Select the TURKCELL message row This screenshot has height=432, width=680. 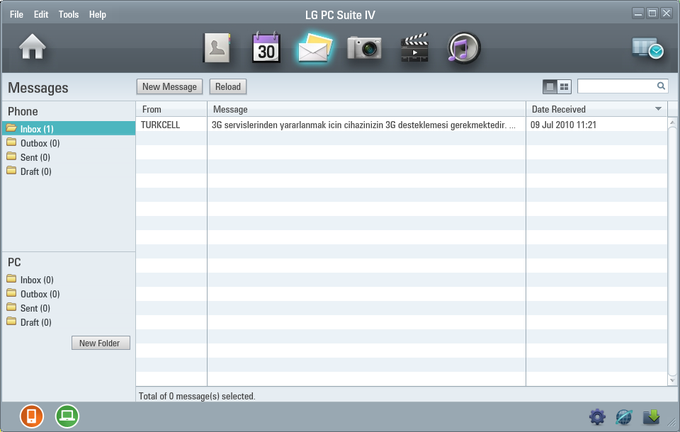(401, 125)
